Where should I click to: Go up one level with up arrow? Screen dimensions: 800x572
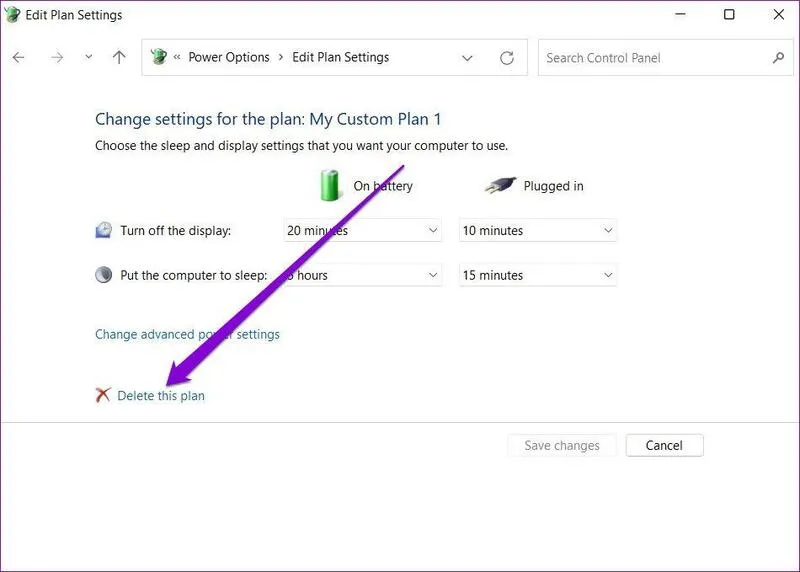pos(119,58)
